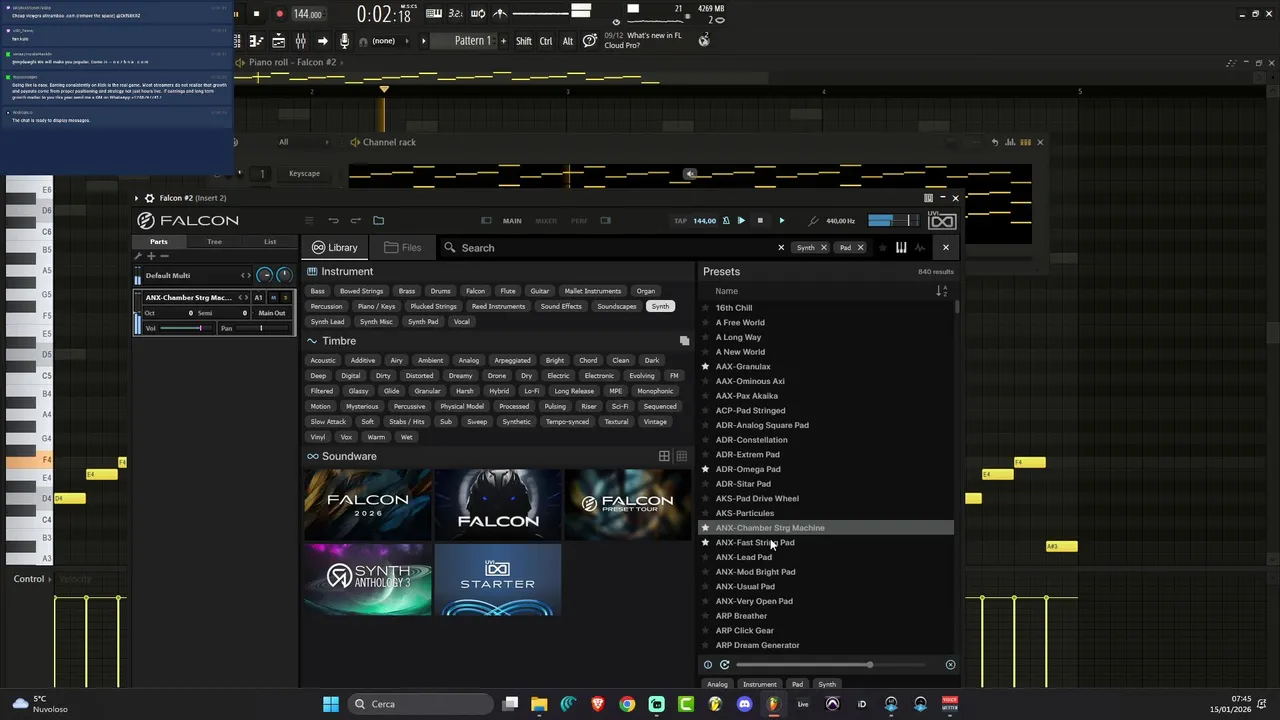Switch Falcon to MIXER view
This screenshot has height=720, width=1280.
[x=546, y=221]
